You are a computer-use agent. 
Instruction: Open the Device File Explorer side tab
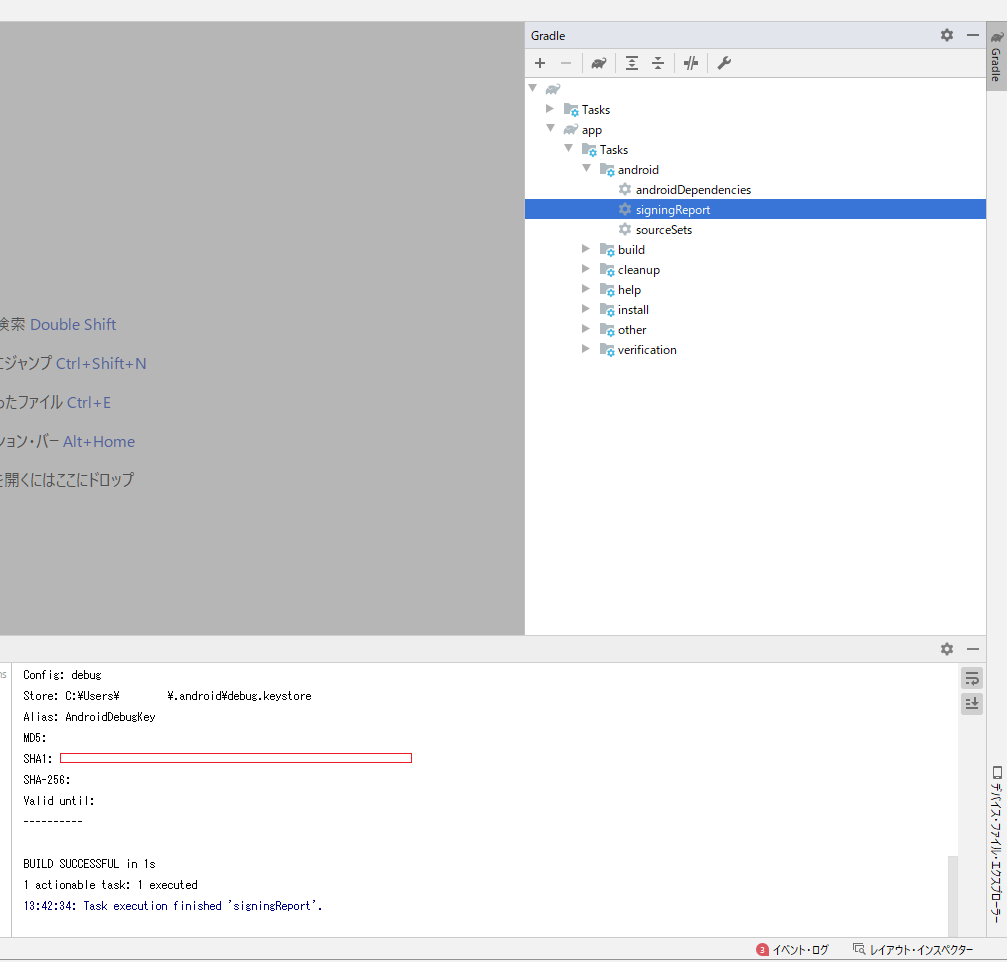coord(996,844)
